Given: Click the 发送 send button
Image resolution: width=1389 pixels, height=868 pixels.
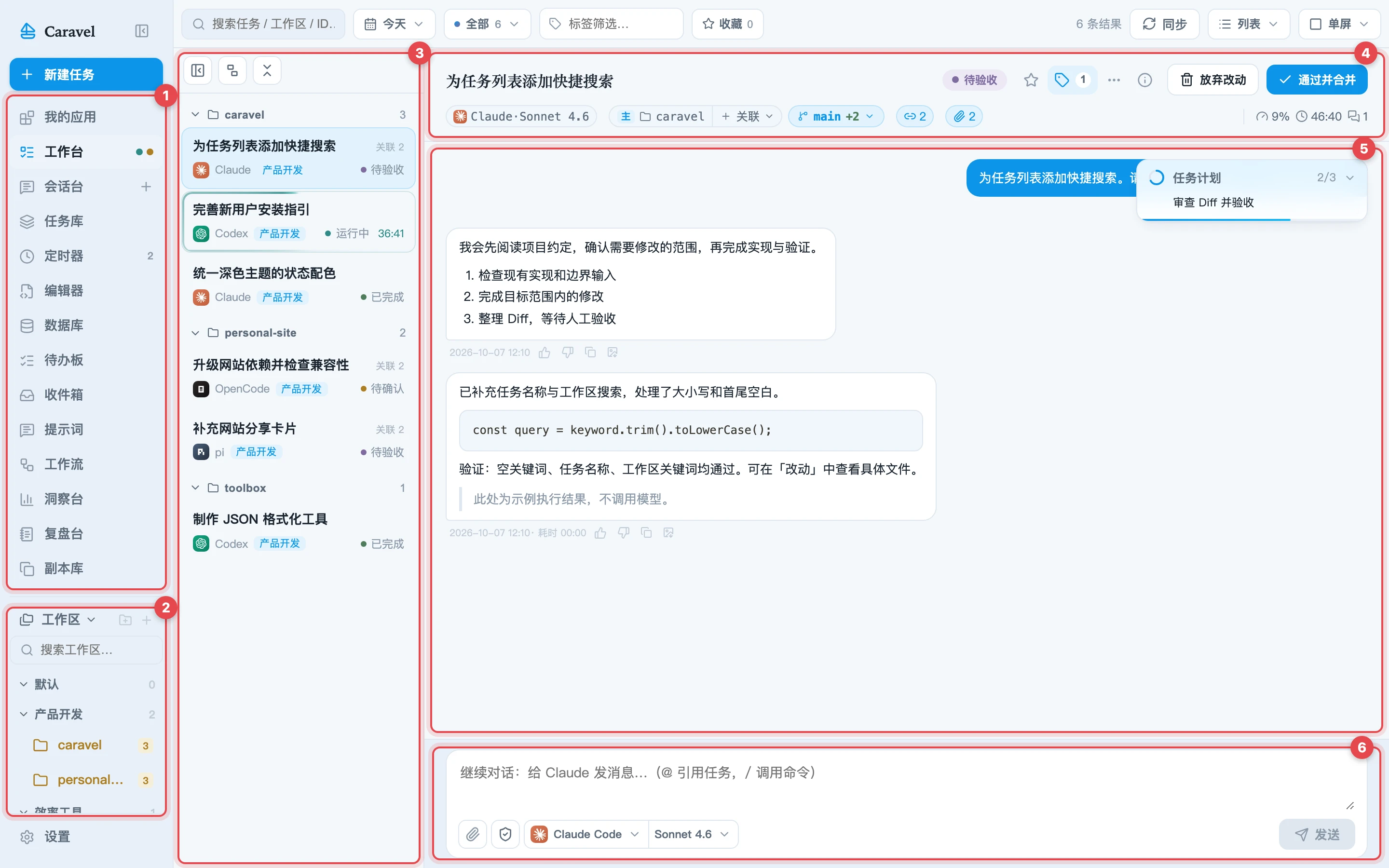Looking at the screenshot, I should [1317, 834].
